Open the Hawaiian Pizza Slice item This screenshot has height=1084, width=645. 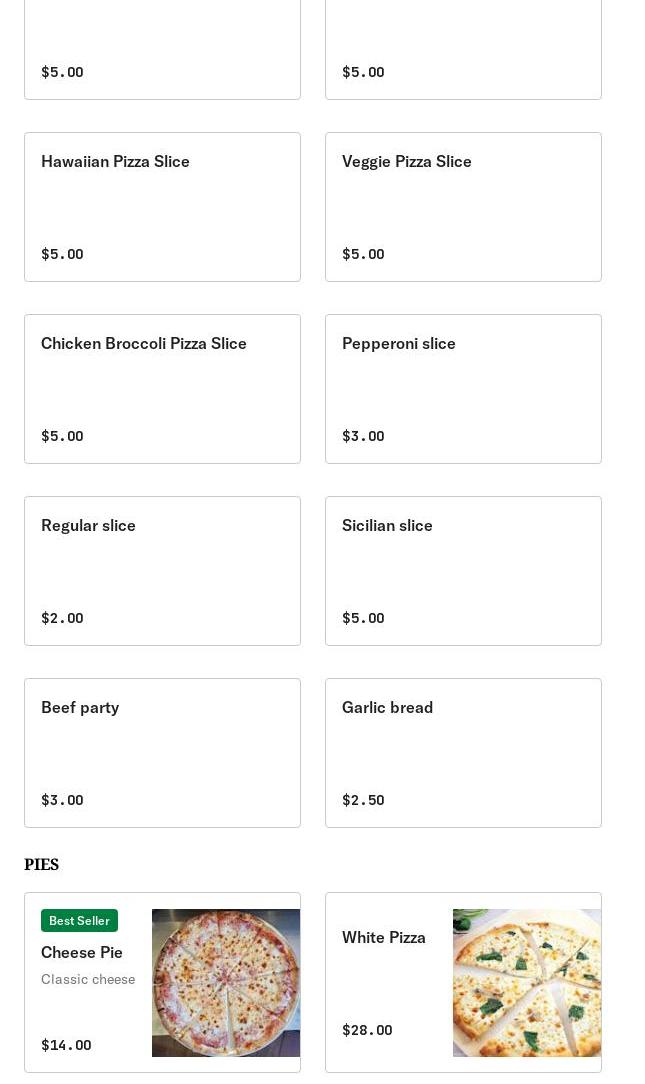162,206
